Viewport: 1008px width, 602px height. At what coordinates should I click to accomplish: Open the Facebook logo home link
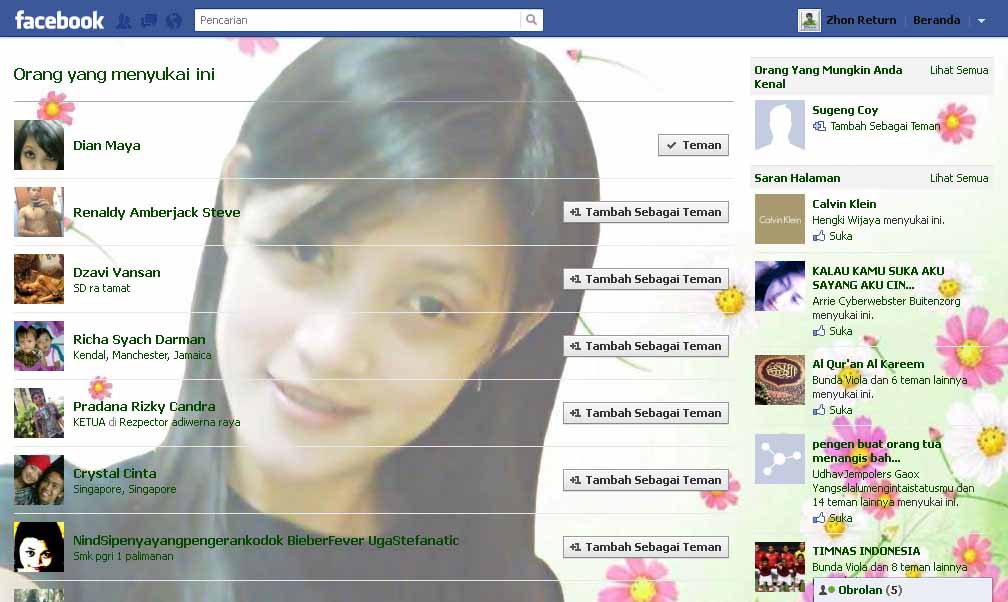(59, 21)
